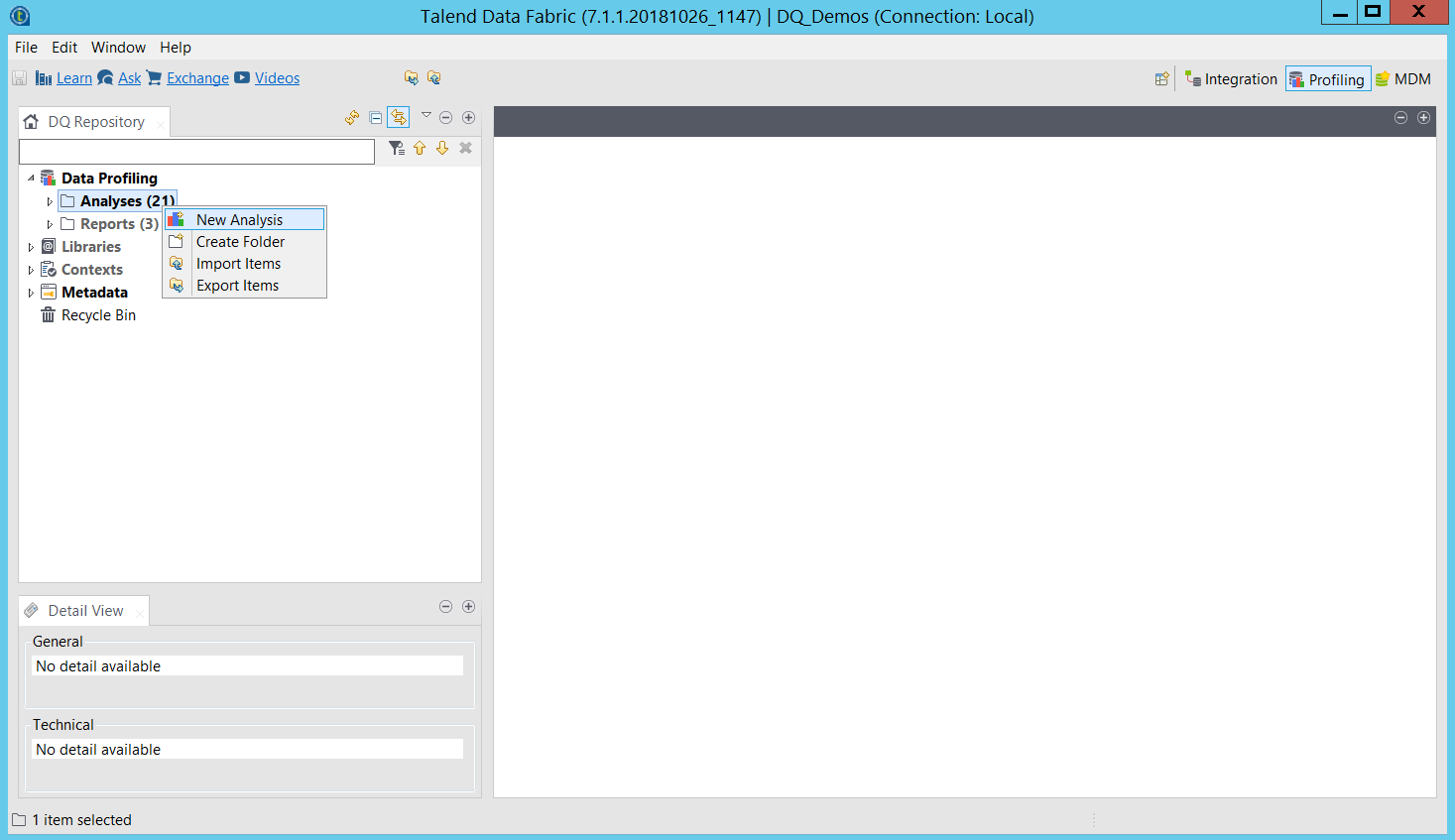Screen dimensions: 1455x840
Task: Open the DQ Repository view menu dropdown
Action: pyautogui.click(x=426, y=116)
